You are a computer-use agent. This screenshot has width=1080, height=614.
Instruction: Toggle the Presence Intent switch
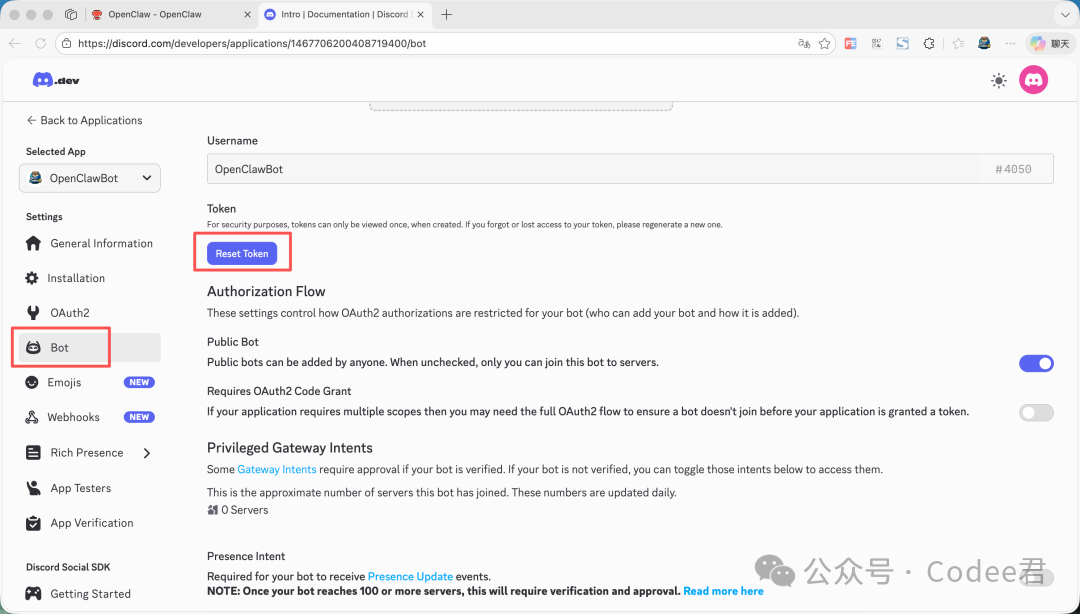tap(1037, 577)
